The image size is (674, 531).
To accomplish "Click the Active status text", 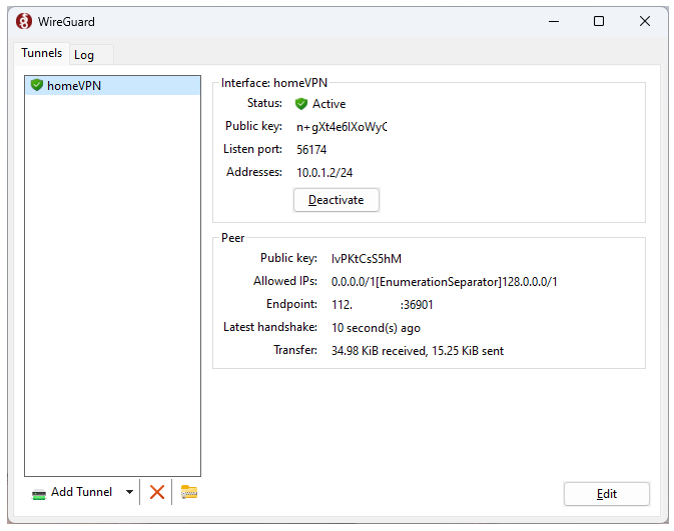I will tap(329, 104).
